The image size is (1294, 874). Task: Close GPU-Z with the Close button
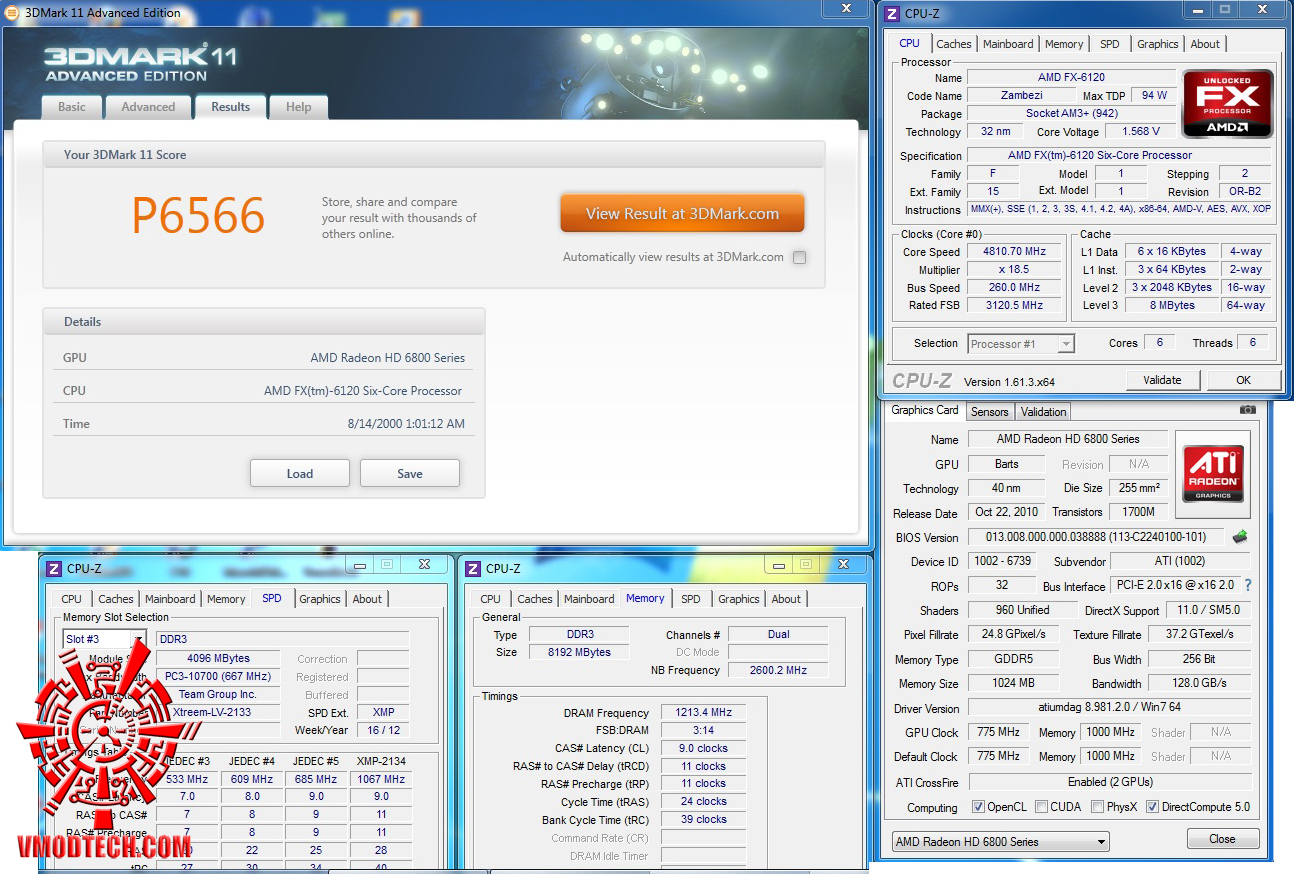coord(1222,839)
